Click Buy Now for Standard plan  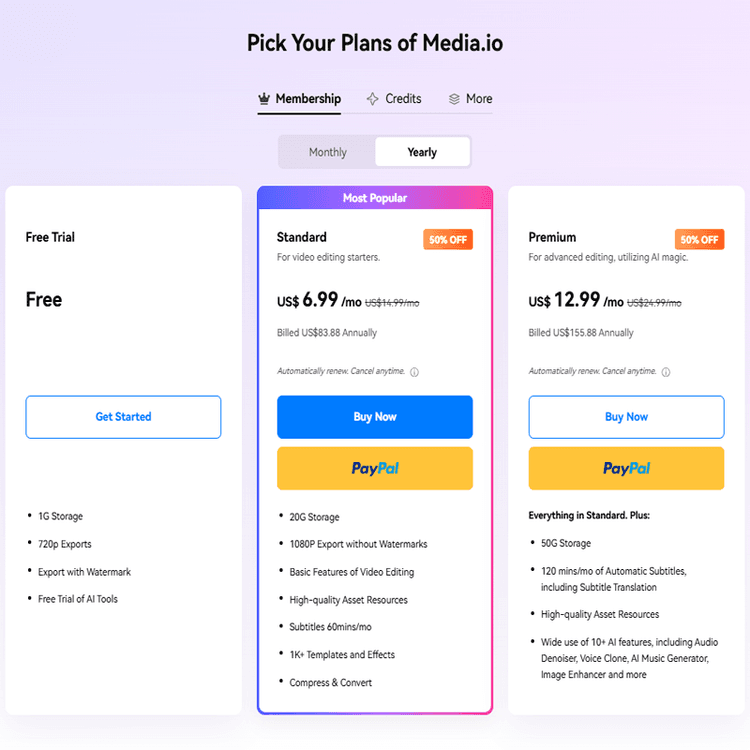point(375,417)
